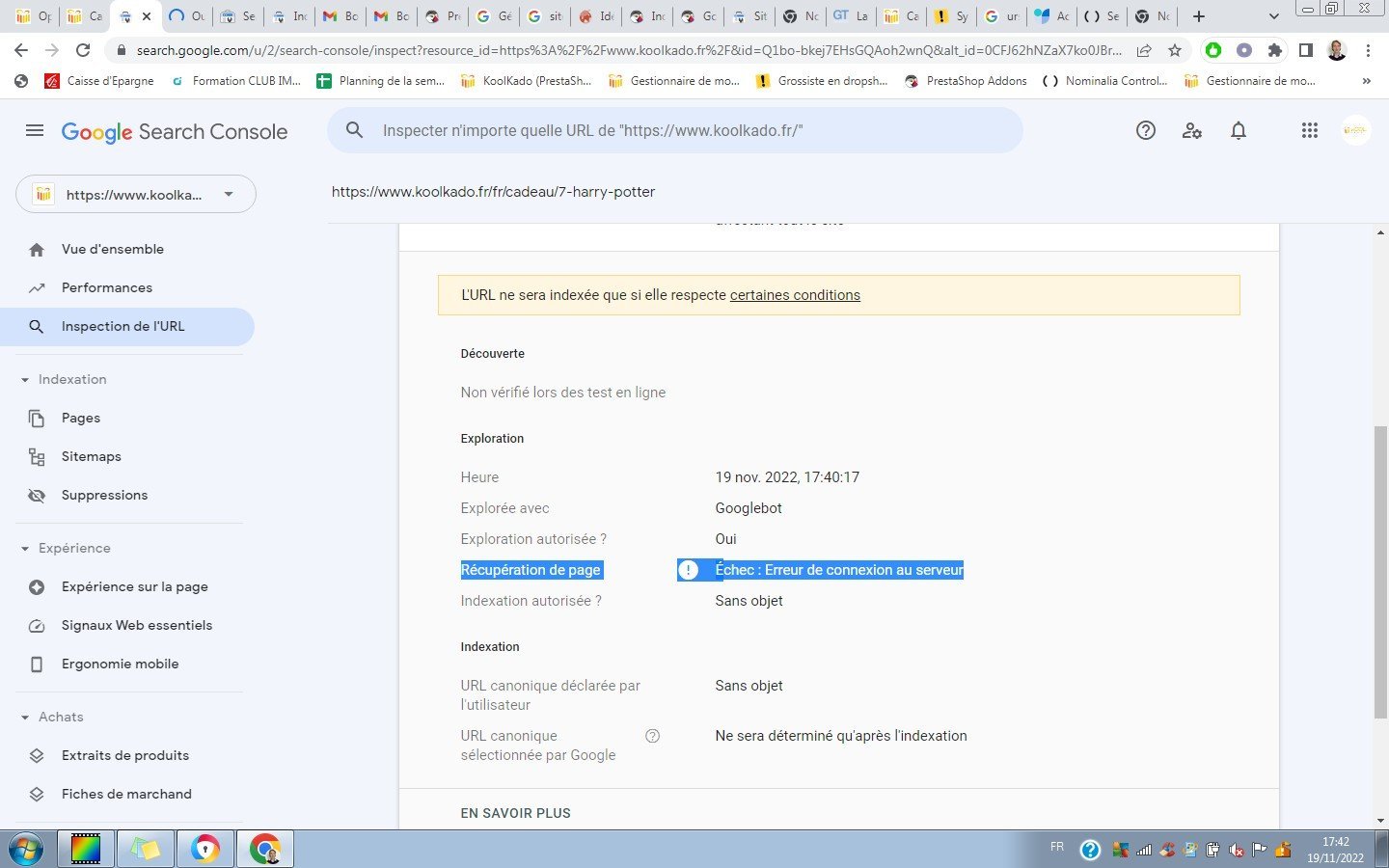This screenshot has width=1389, height=868.
Task: Collapse the Expérience section in the sidebar
Action: pos(25,549)
